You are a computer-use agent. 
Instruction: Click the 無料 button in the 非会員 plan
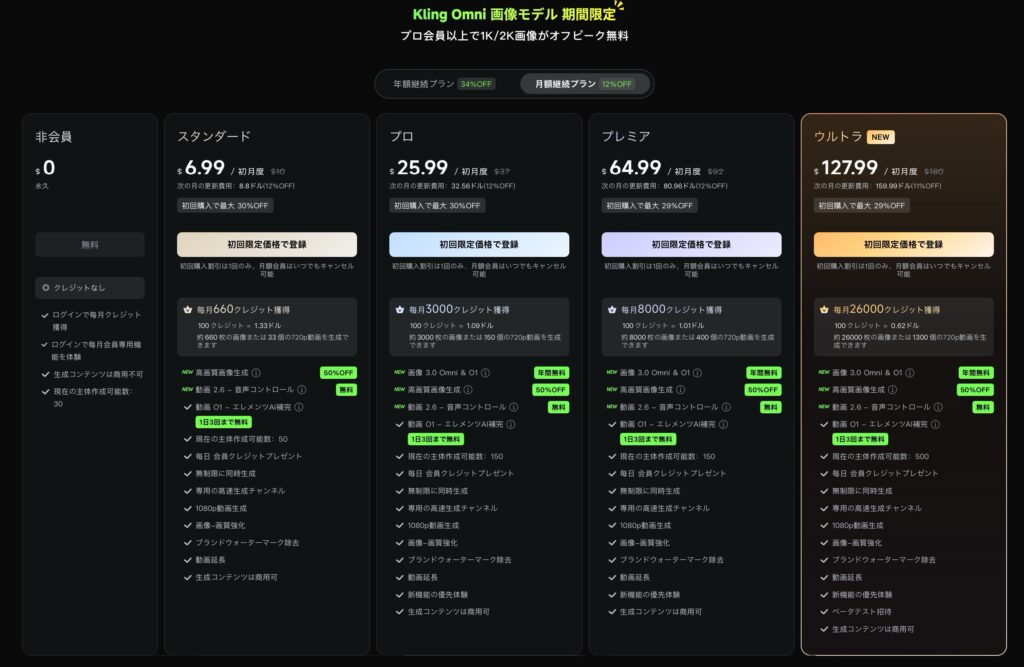[90, 244]
